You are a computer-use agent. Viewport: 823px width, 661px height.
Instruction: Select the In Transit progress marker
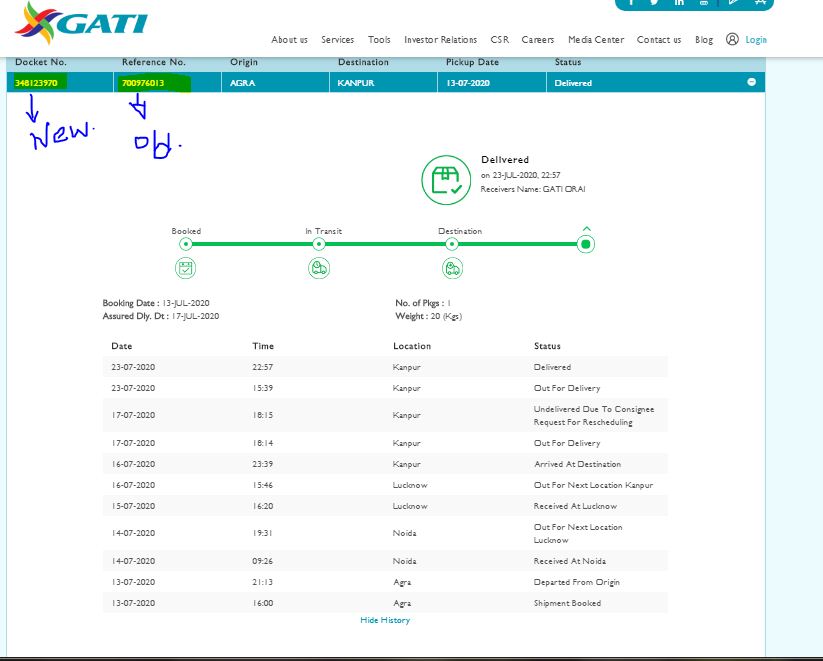pyautogui.click(x=319, y=244)
